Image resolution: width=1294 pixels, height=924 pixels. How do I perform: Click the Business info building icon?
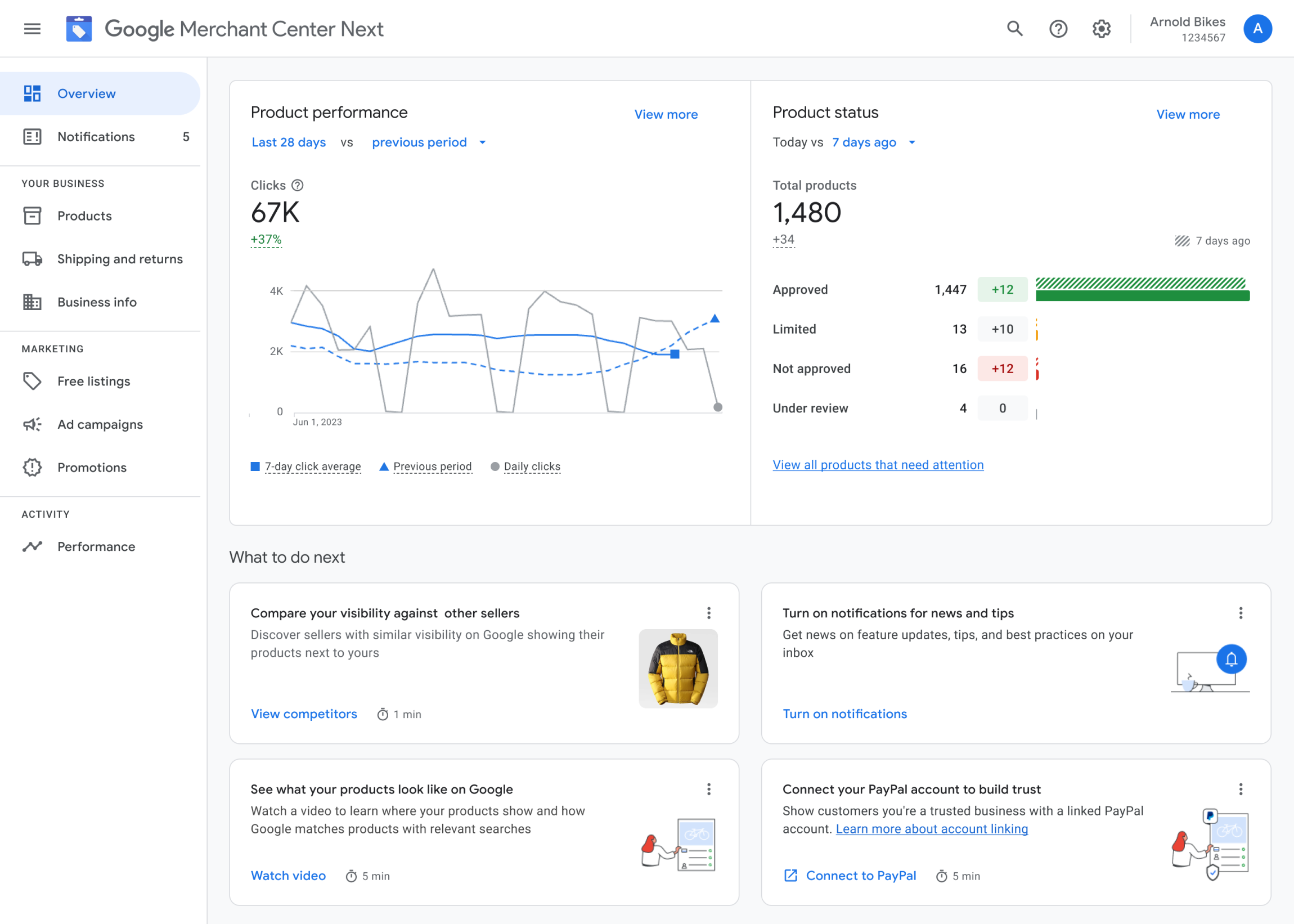point(33,302)
